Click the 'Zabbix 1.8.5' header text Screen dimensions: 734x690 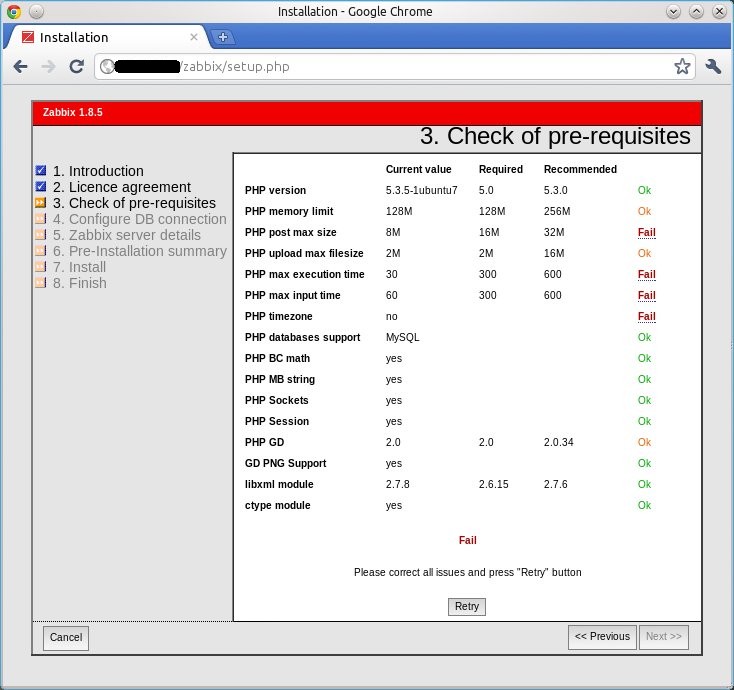point(73,112)
